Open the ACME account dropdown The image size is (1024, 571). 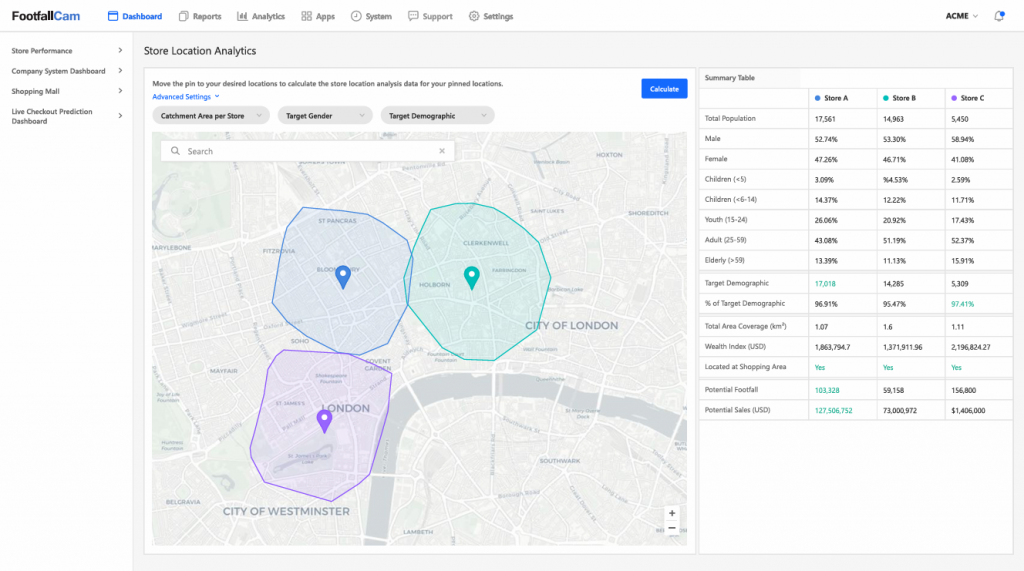[961, 17]
